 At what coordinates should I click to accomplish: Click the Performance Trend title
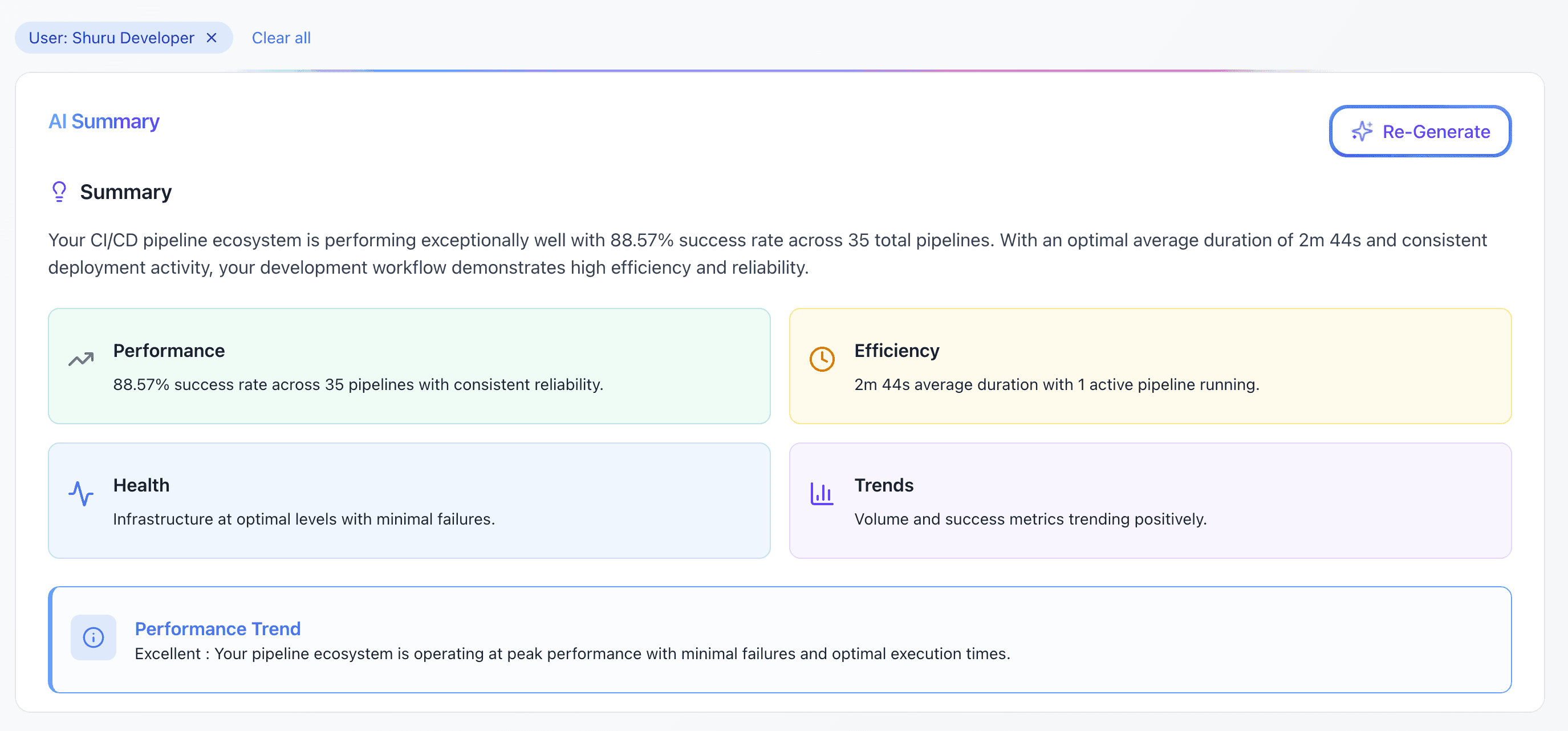click(217, 628)
